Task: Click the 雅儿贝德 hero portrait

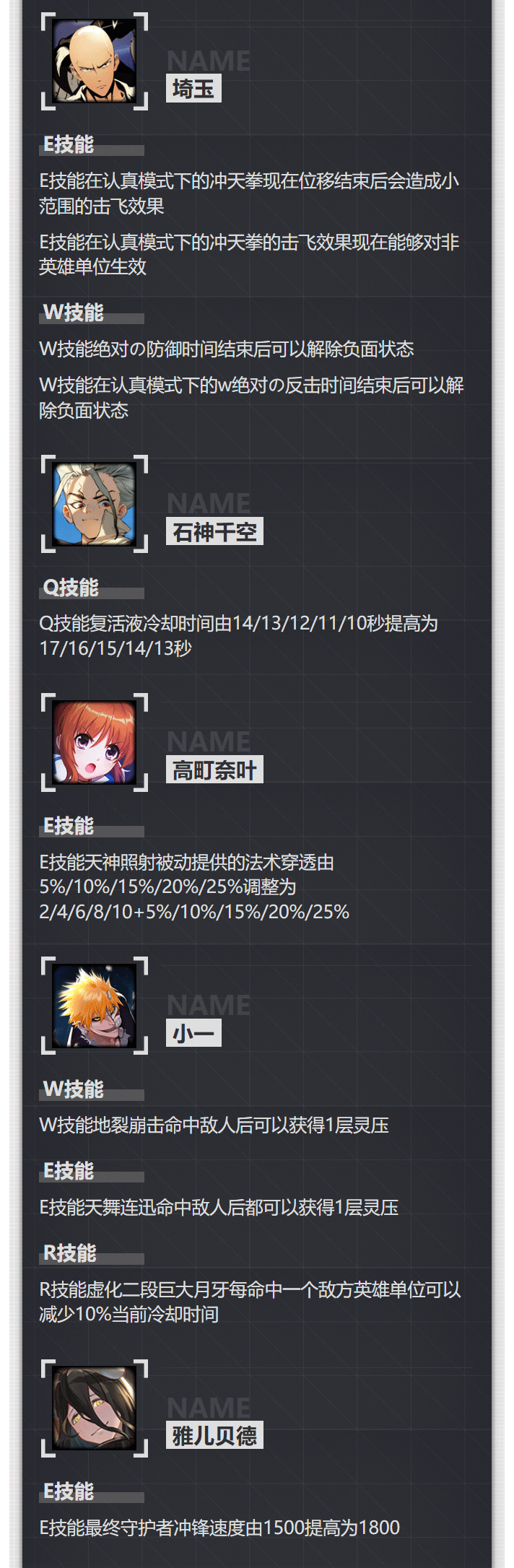Action: click(x=95, y=1408)
